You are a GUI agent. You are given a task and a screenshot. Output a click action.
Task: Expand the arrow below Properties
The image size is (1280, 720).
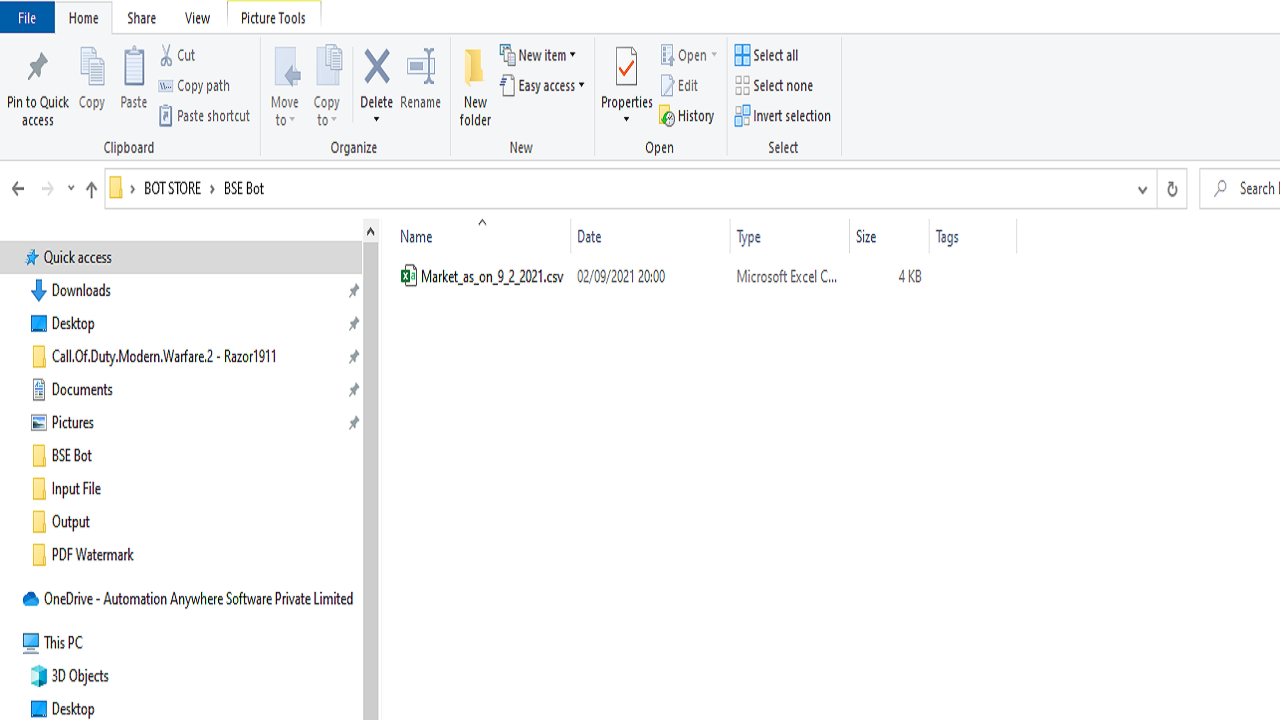(627, 119)
